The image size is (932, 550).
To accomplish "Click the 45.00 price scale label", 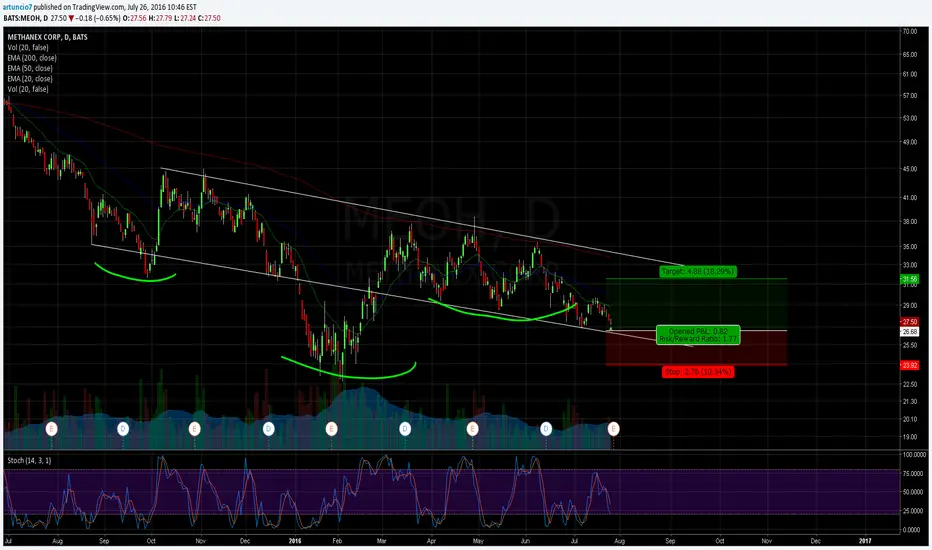I will [x=909, y=169].
